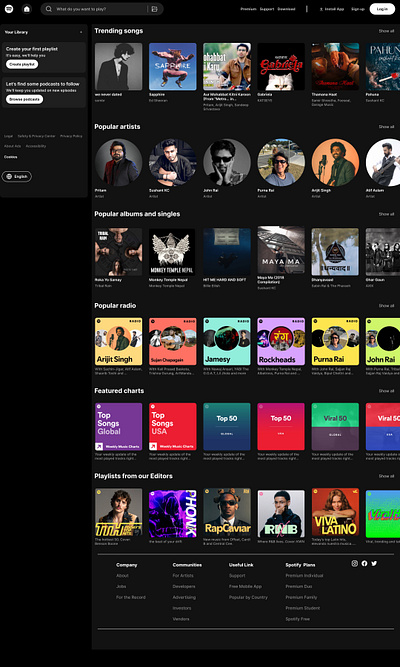Open For Artists footer link
Viewport: 400px width, 667px height.
(x=183, y=576)
